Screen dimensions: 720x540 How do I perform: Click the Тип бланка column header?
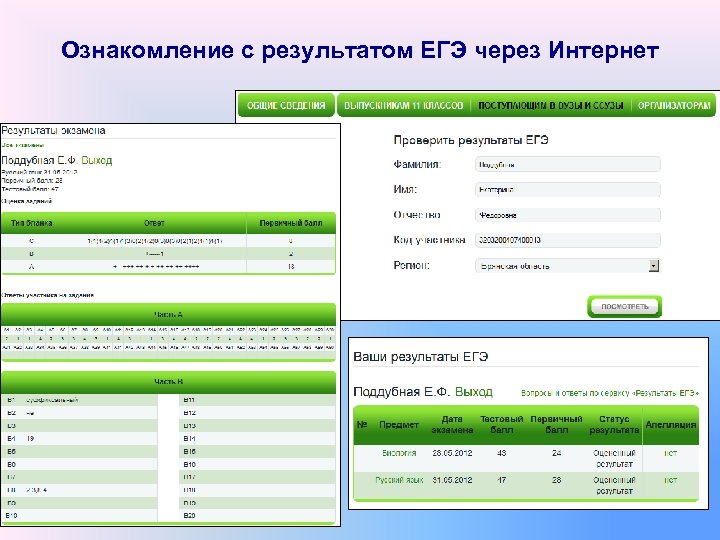point(32,223)
